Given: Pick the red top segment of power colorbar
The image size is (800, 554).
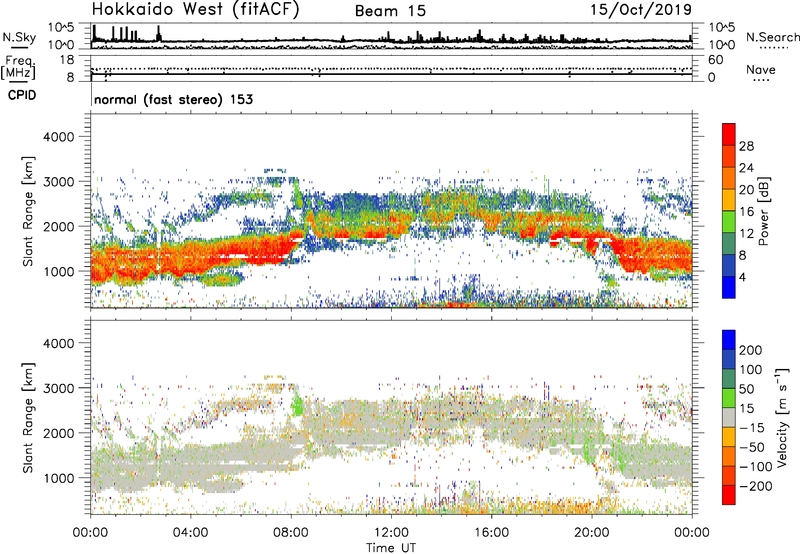Looking at the screenshot, I should click(x=729, y=134).
